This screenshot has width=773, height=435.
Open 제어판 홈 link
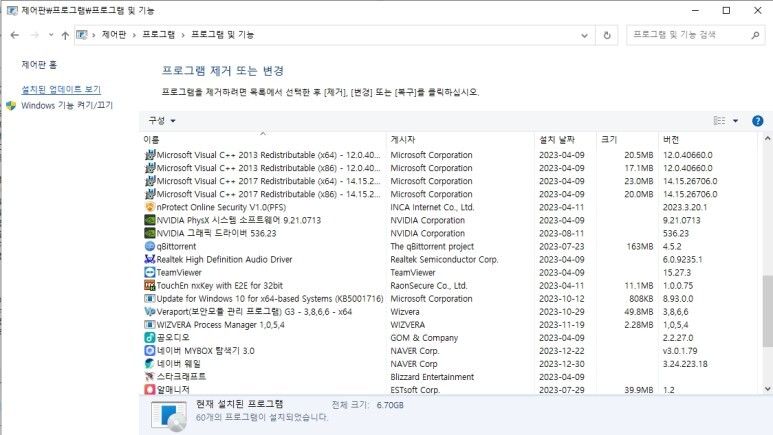click(x=39, y=65)
